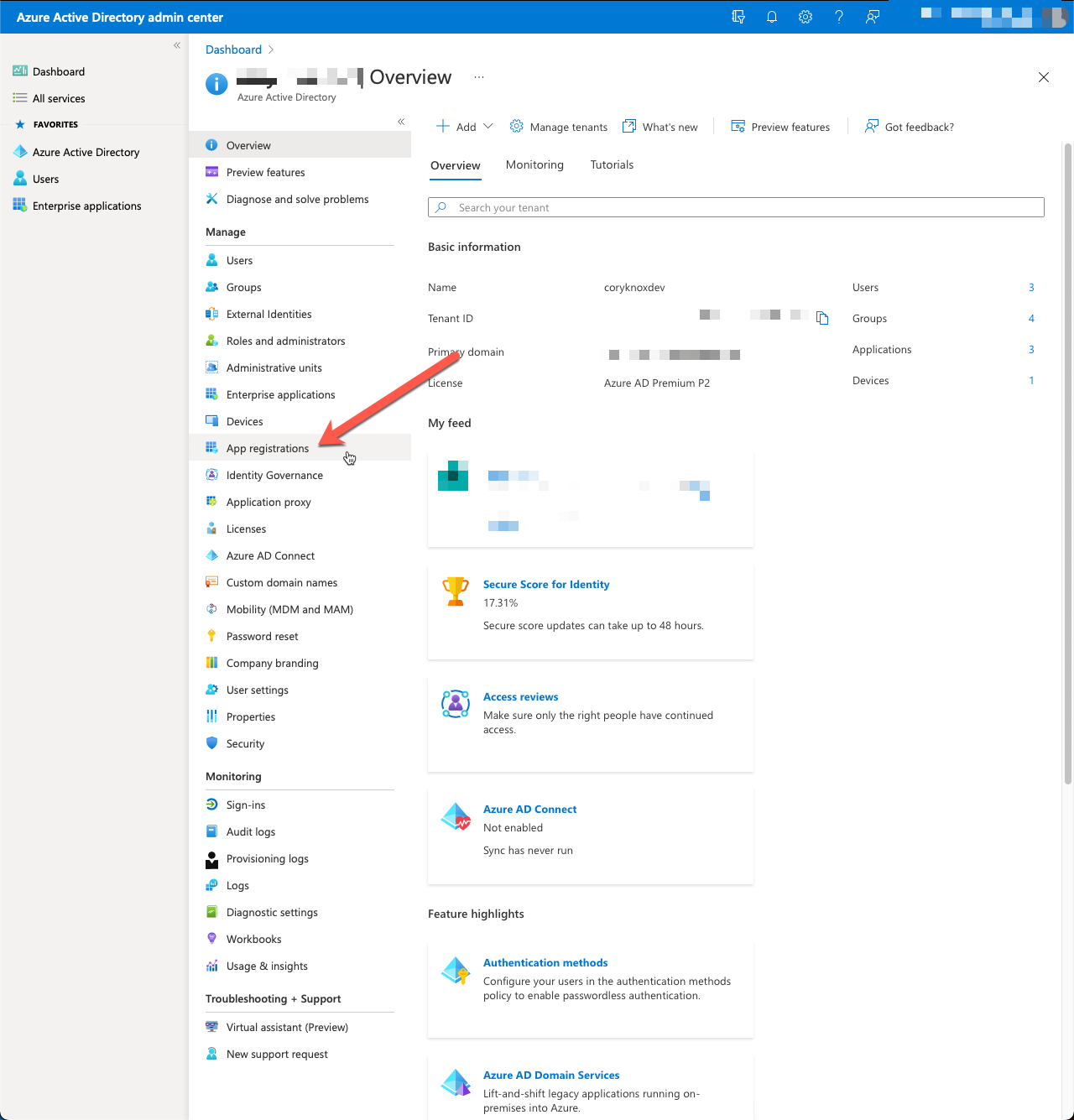
Task: Copy the Tenant ID to clipboard
Action: [822, 318]
